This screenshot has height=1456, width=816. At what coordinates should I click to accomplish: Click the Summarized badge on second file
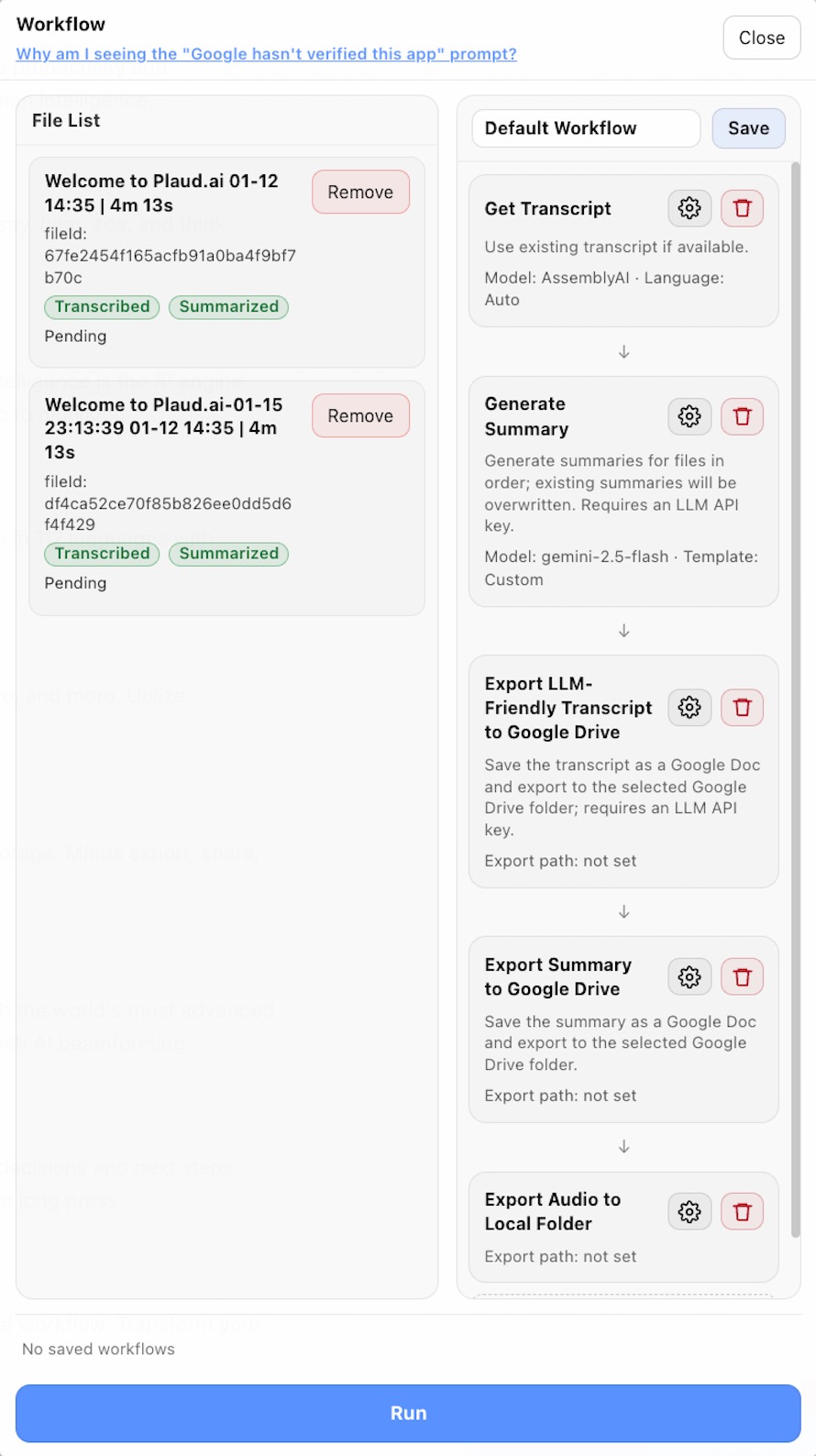(x=228, y=554)
